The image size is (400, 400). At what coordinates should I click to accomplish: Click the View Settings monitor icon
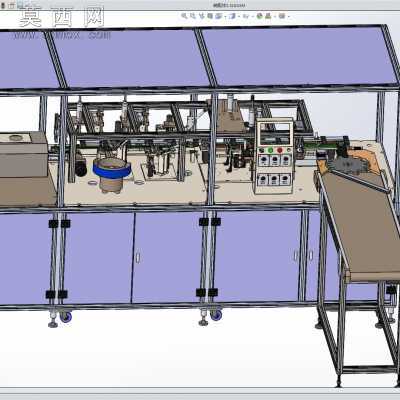coord(282,16)
